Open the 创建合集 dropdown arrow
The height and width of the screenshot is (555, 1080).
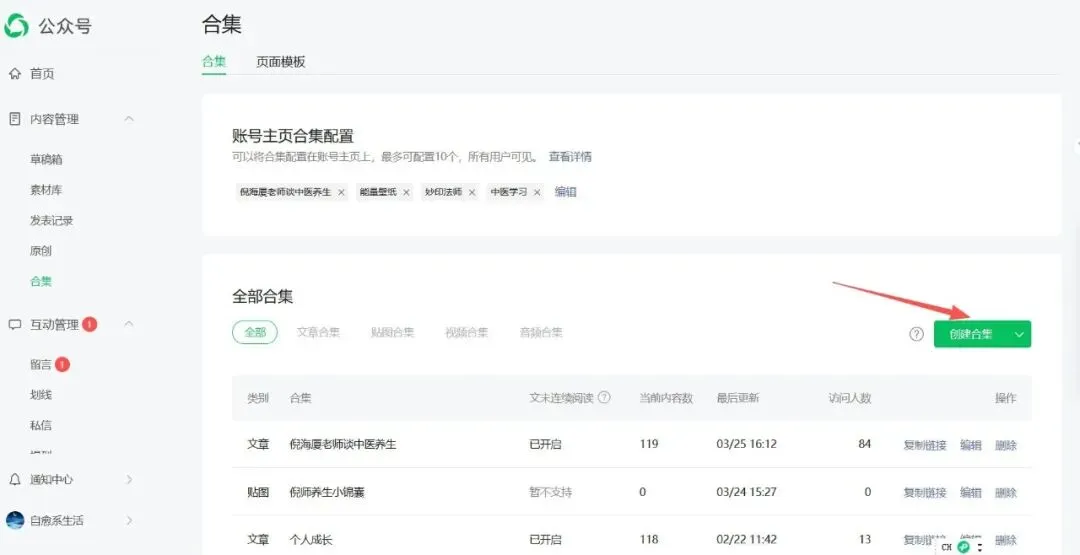(1020, 334)
